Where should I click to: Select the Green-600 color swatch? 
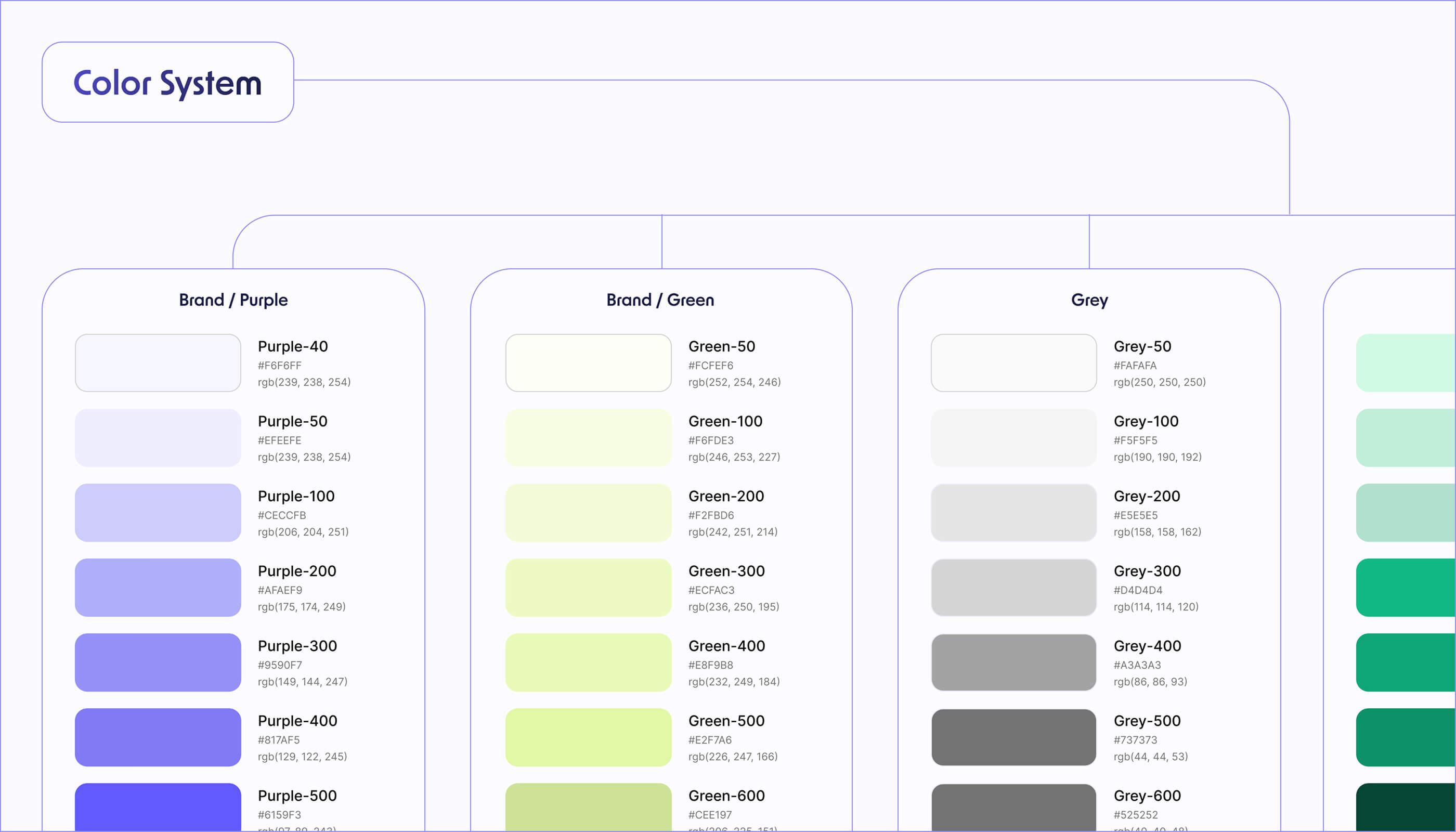pyautogui.click(x=588, y=811)
